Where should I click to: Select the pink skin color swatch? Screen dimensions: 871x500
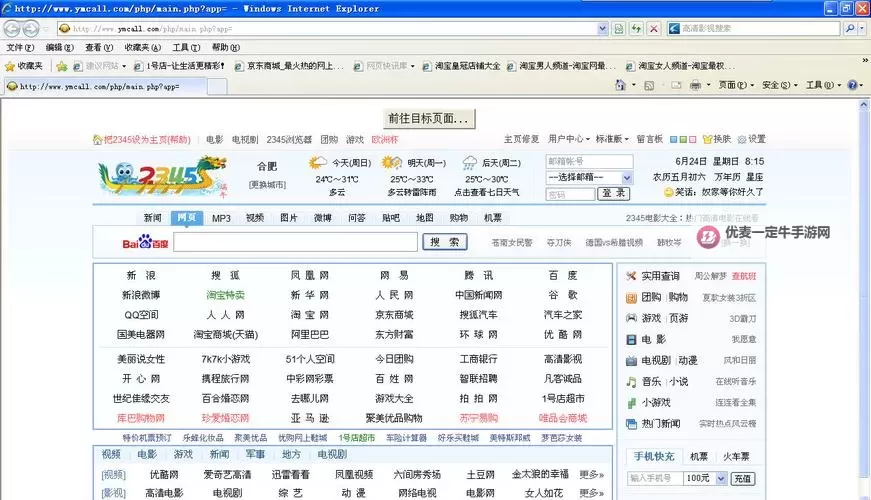tap(693, 139)
